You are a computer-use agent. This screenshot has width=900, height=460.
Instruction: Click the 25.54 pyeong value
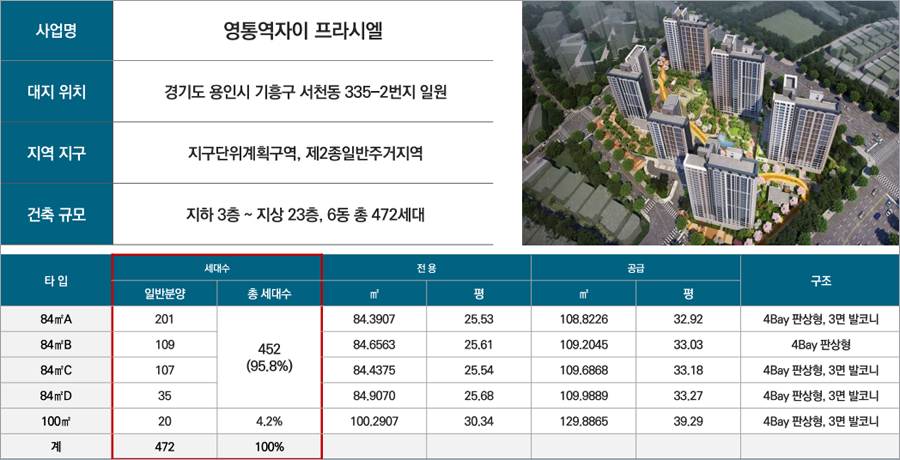(x=479, y=370)
